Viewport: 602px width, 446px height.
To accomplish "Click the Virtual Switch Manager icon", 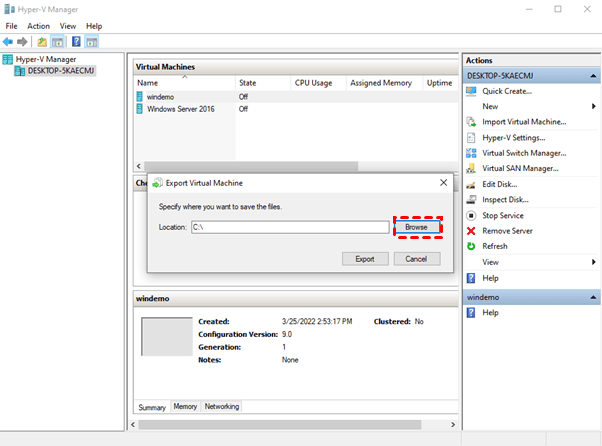I will [471, 153].
